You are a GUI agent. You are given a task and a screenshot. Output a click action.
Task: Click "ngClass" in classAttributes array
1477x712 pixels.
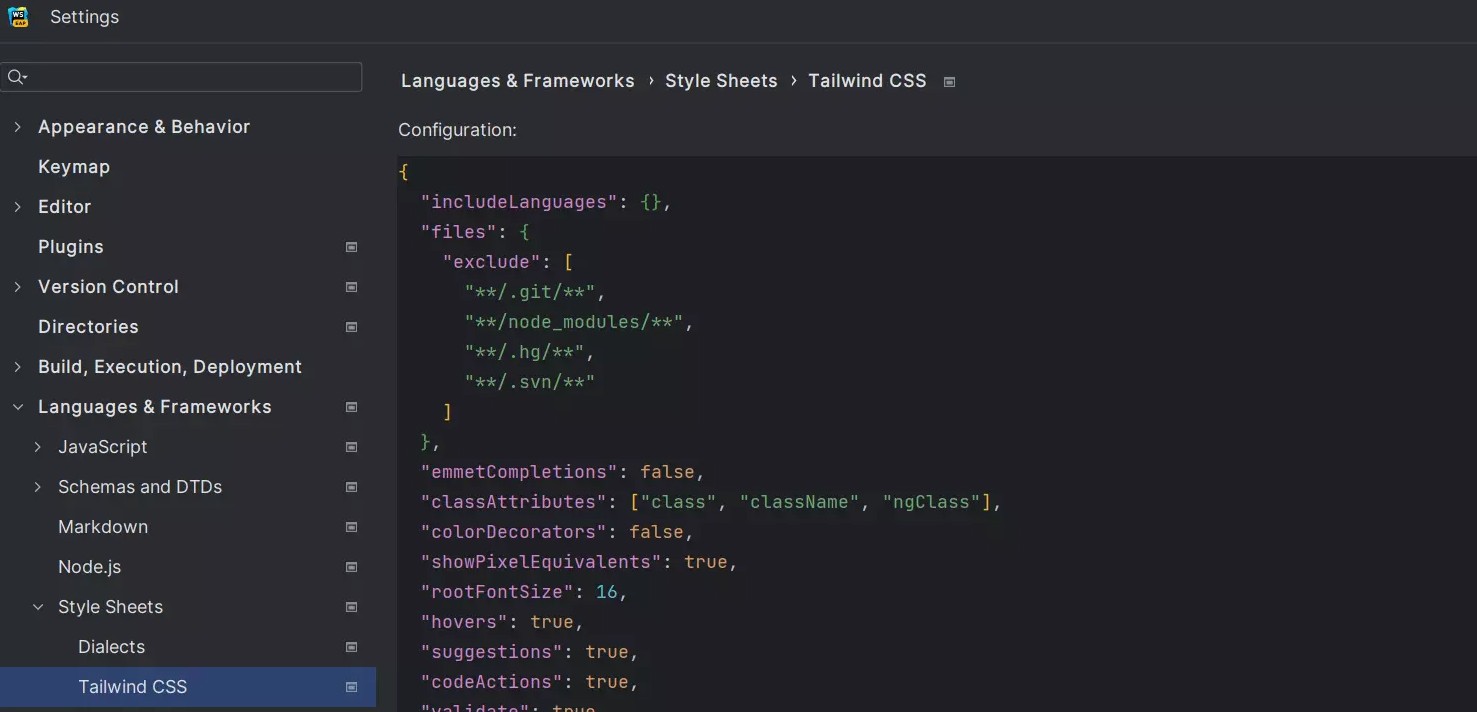coord(931,502)
